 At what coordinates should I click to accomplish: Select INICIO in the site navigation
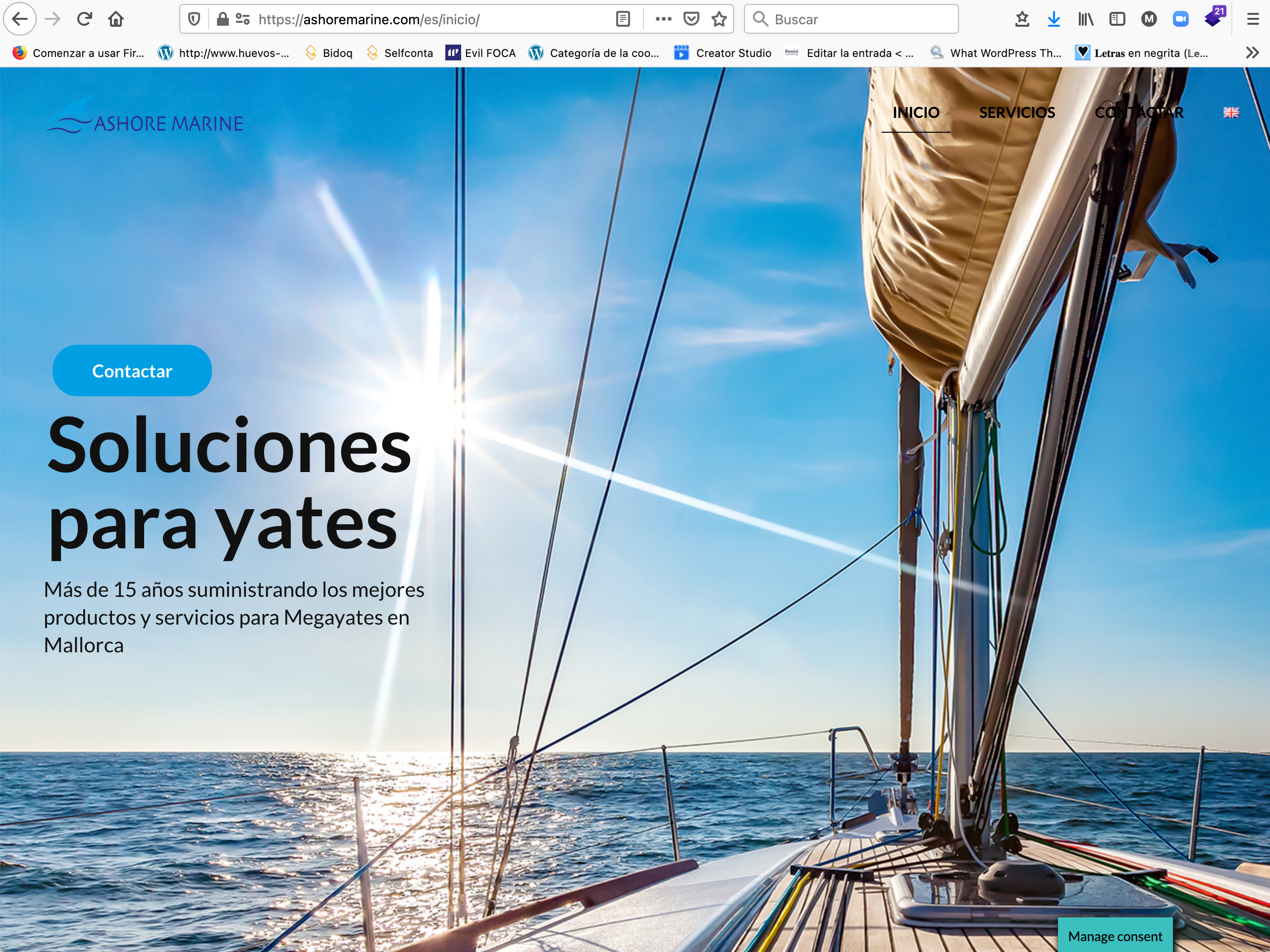(916, 112)
